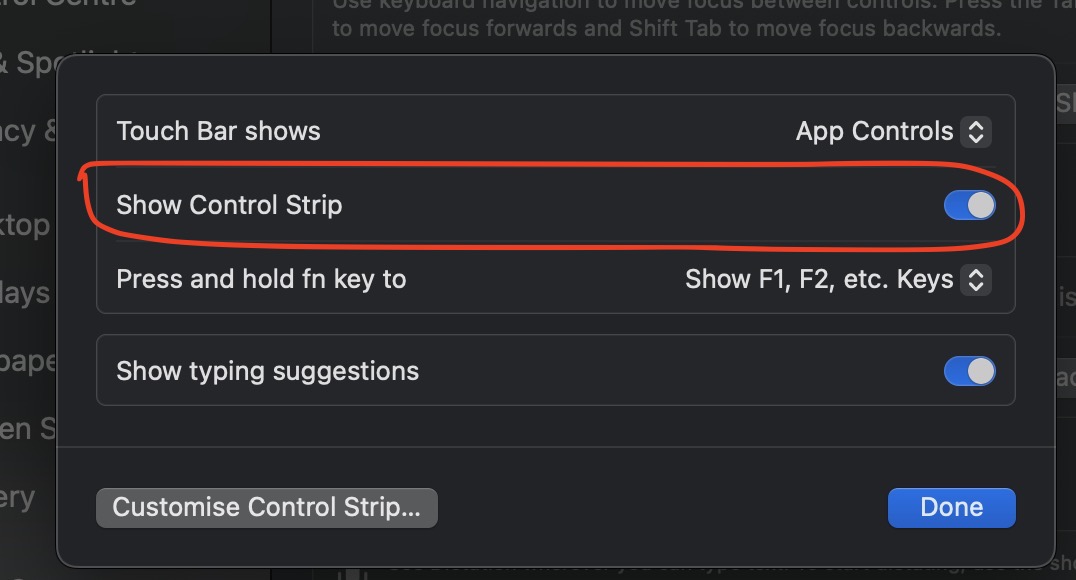1076x580 pixels.
Task: Confirm settings with the Done button
Action: [x=951, y=507]
